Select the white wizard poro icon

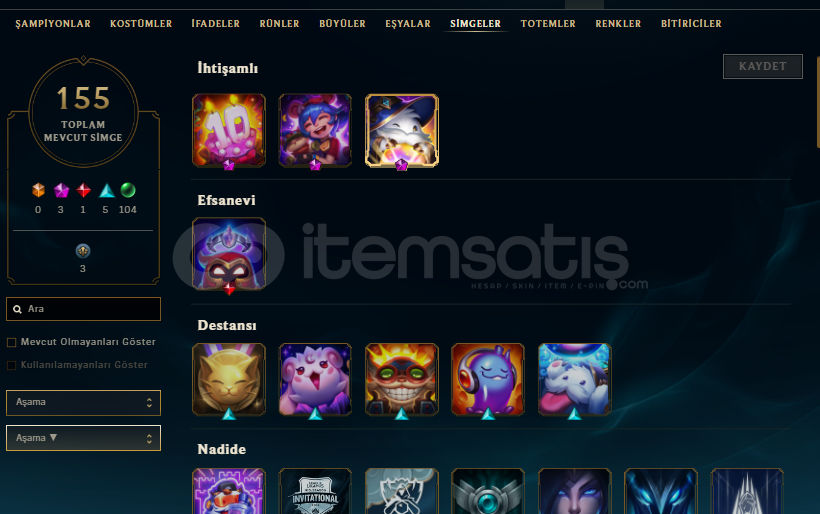[x=402, y=130]
